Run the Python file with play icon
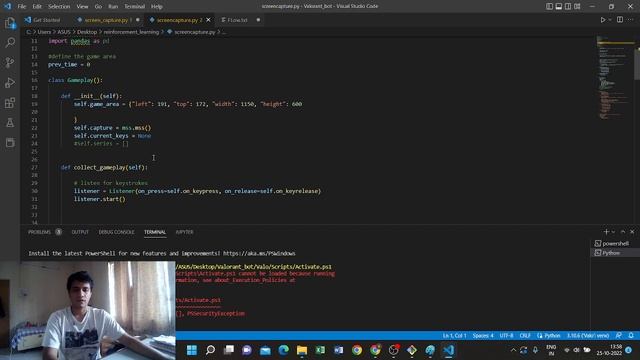The height and width of the screenshot is (360, 640). 602,20
